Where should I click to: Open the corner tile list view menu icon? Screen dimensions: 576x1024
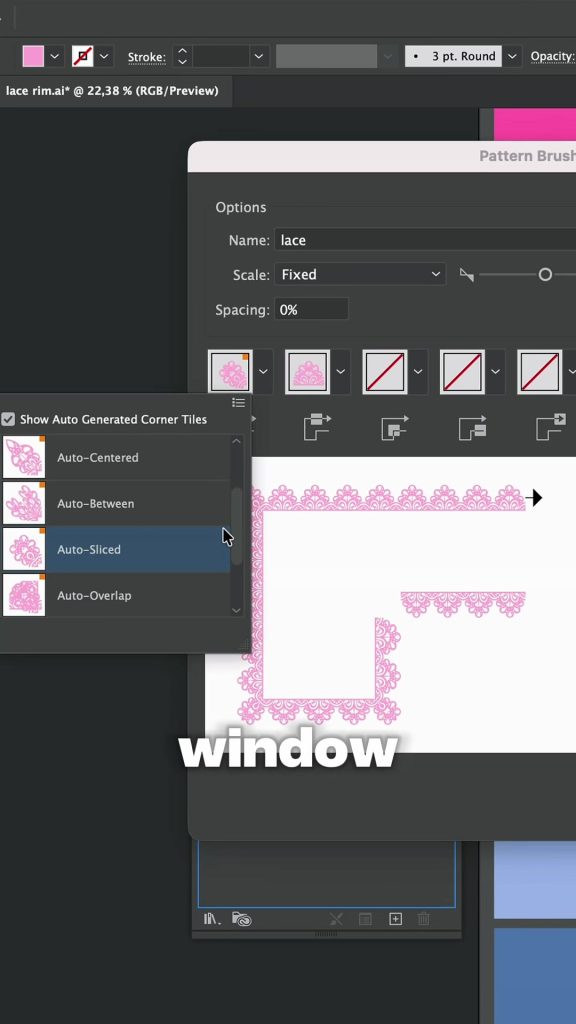(238, 403)
